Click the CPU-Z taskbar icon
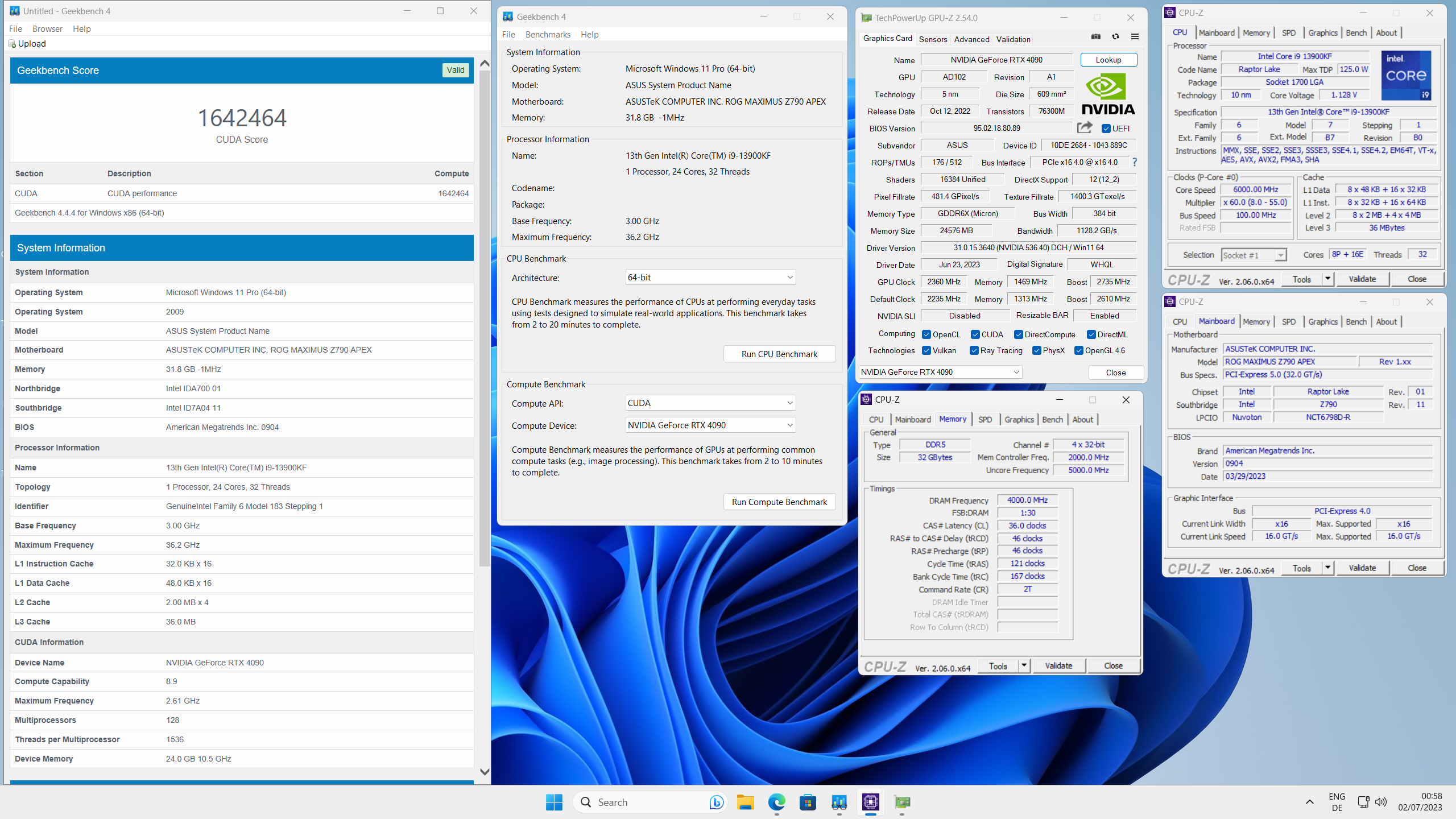 [x=870, y=802]
